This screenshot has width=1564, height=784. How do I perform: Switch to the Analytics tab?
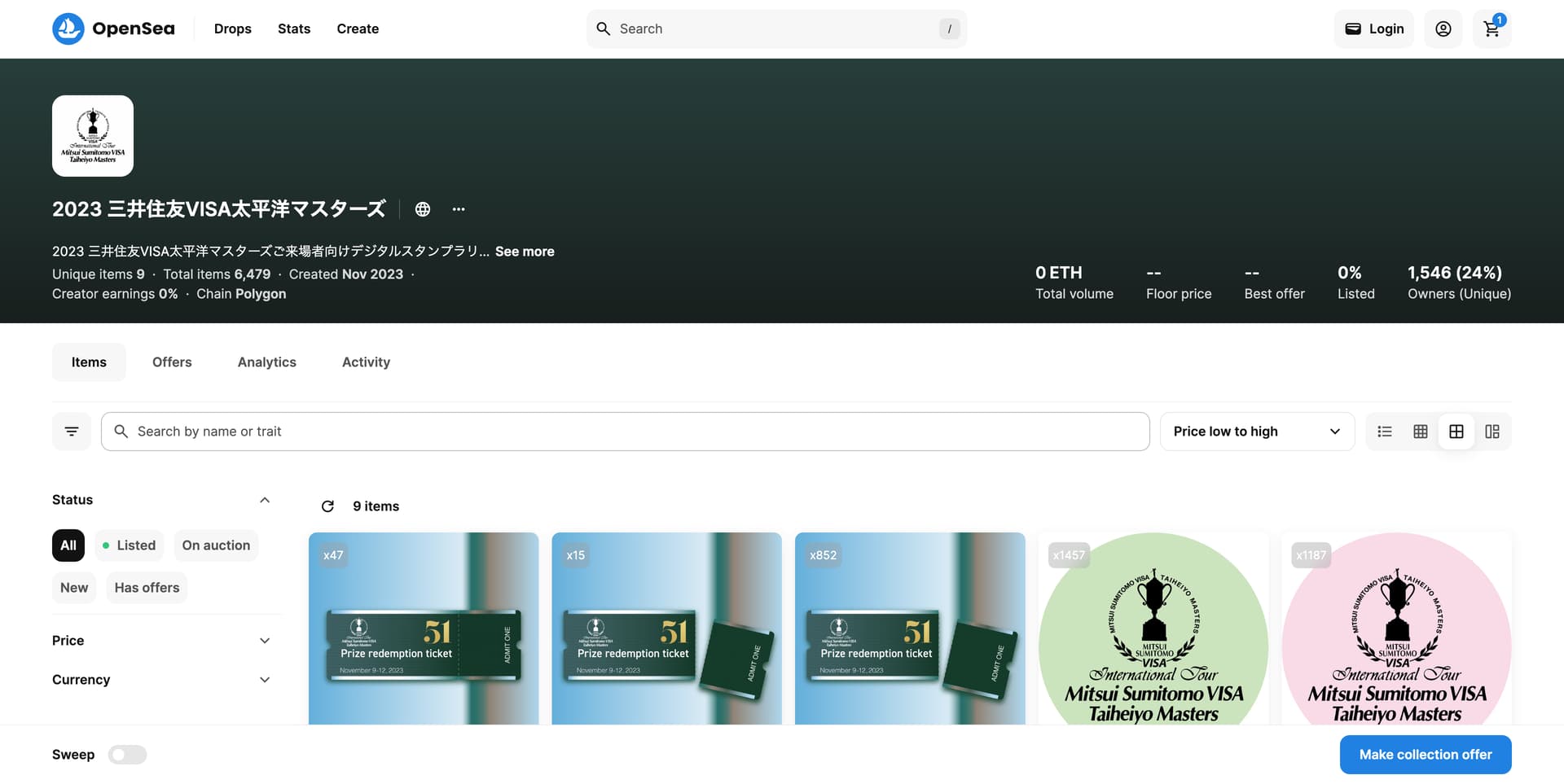point(267,362)
